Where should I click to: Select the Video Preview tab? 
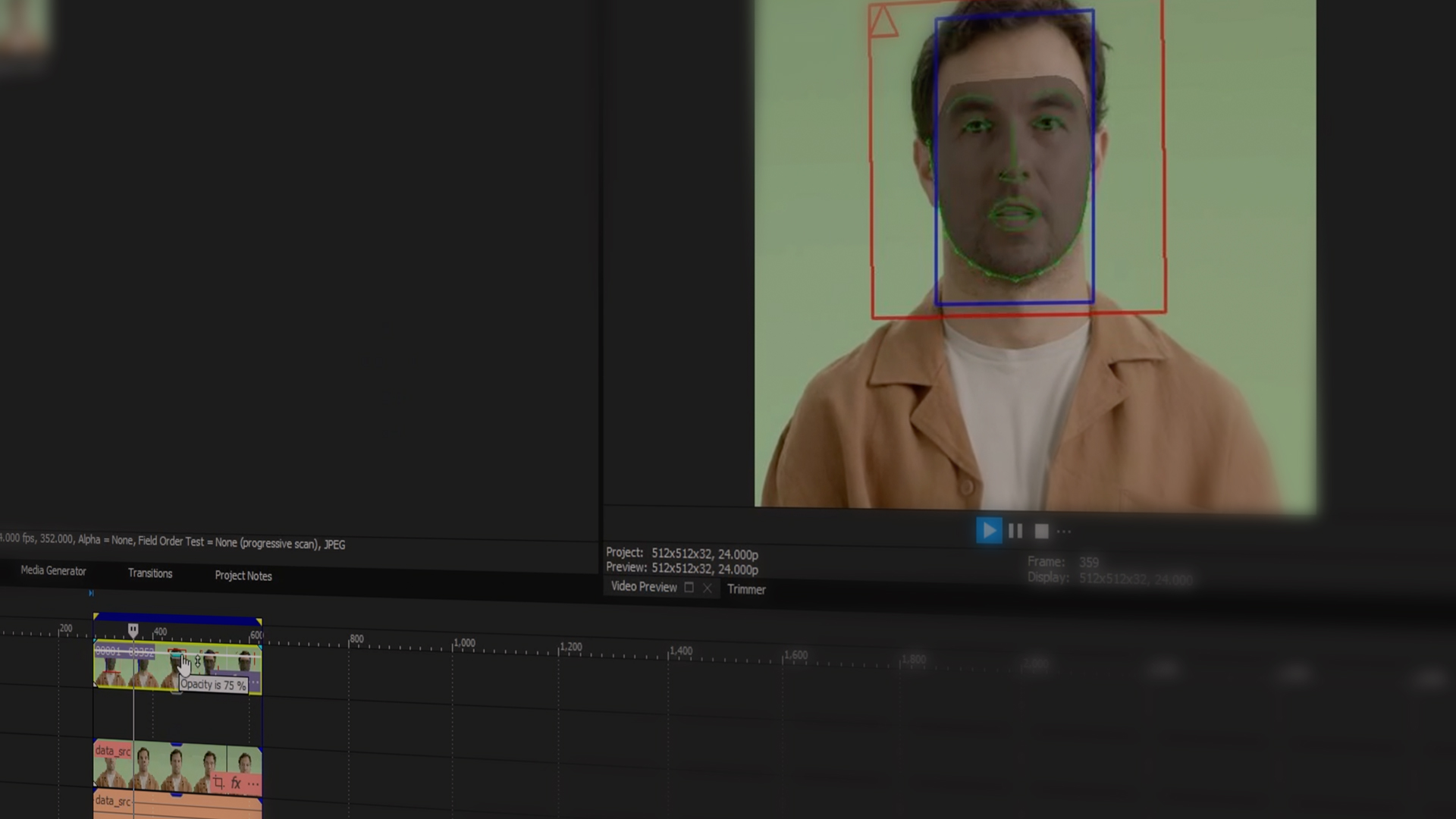point(644,586)
